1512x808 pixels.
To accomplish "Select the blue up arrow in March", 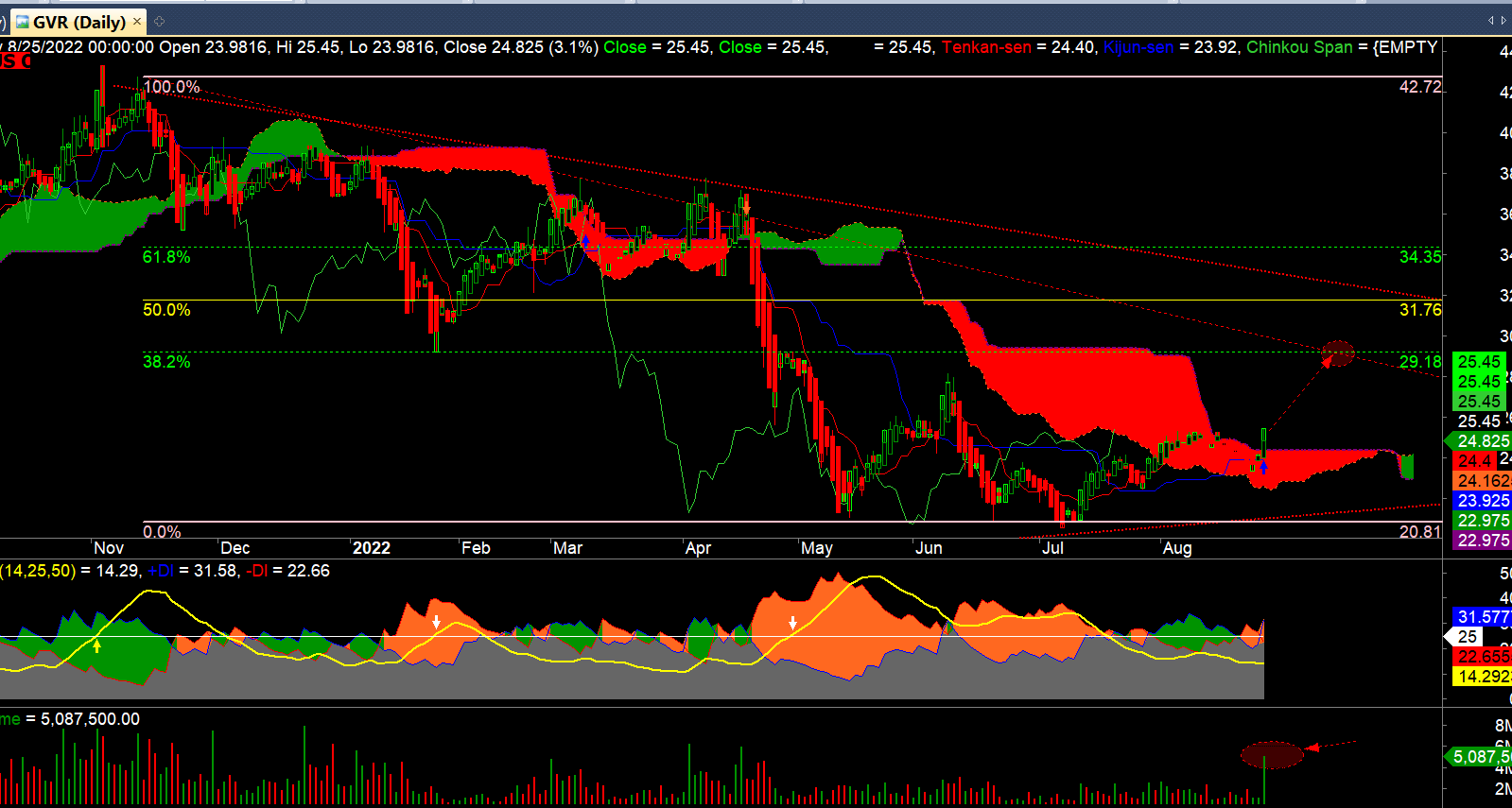I will coord(585,242).
